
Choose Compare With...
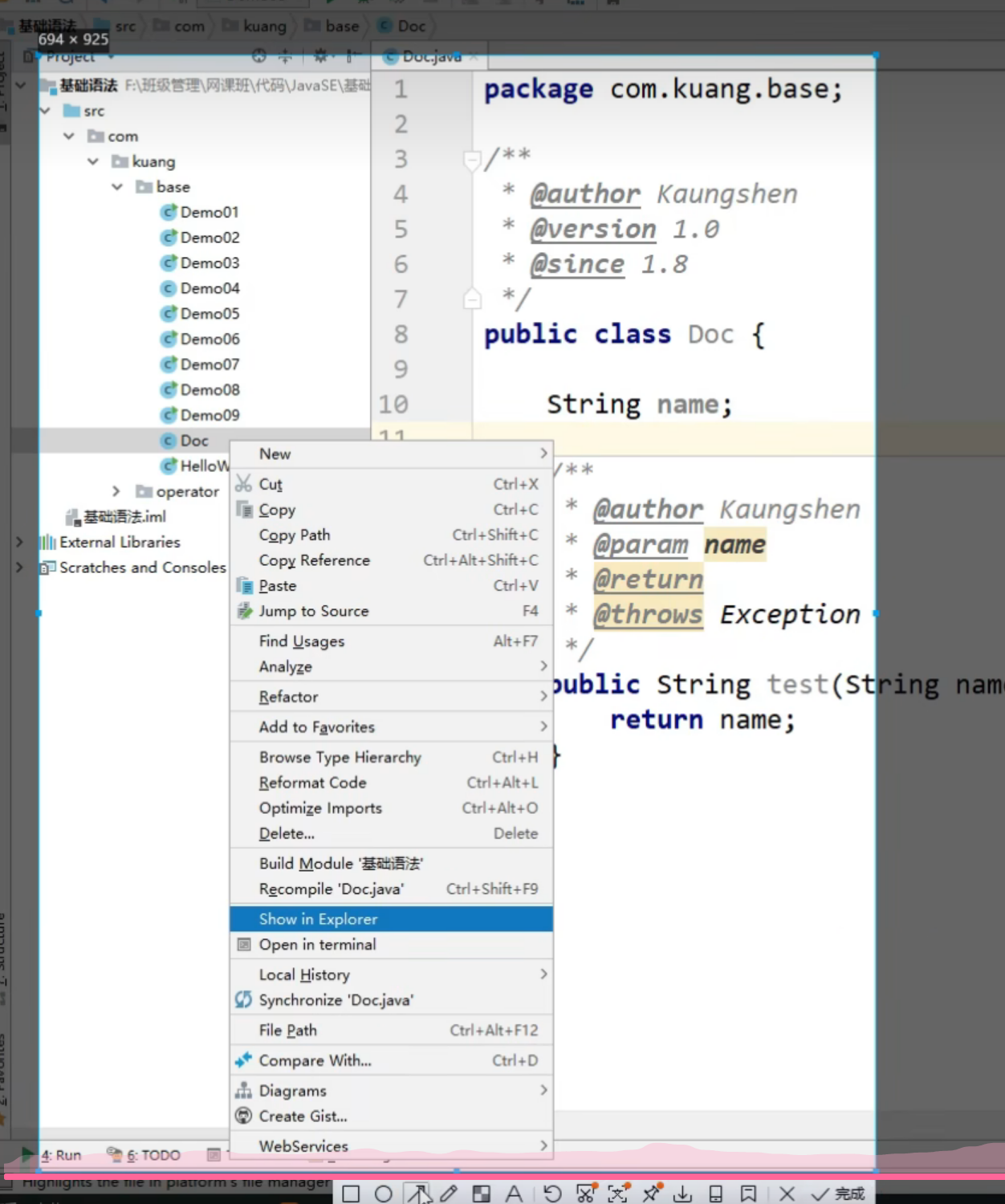[x=392, y=1060]
